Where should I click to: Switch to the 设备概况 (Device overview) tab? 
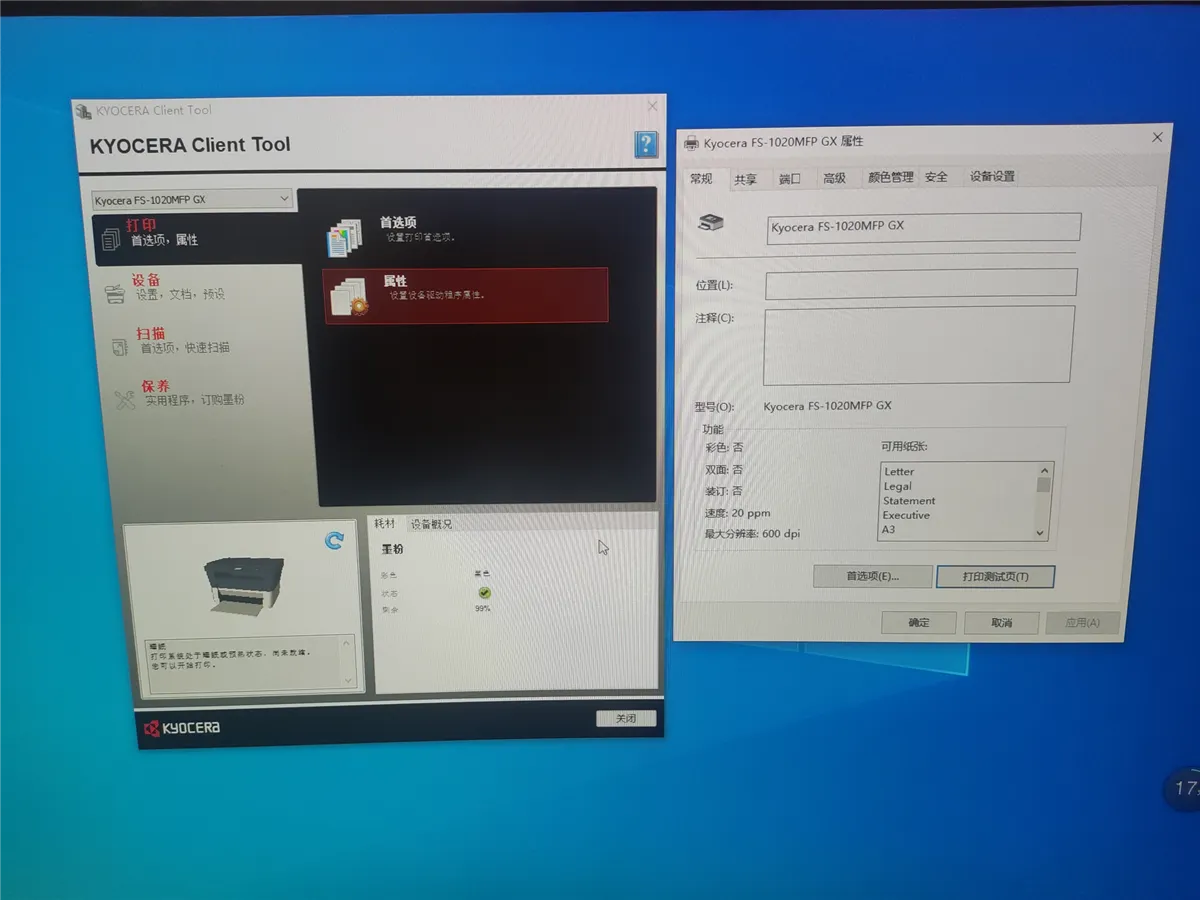431,524
